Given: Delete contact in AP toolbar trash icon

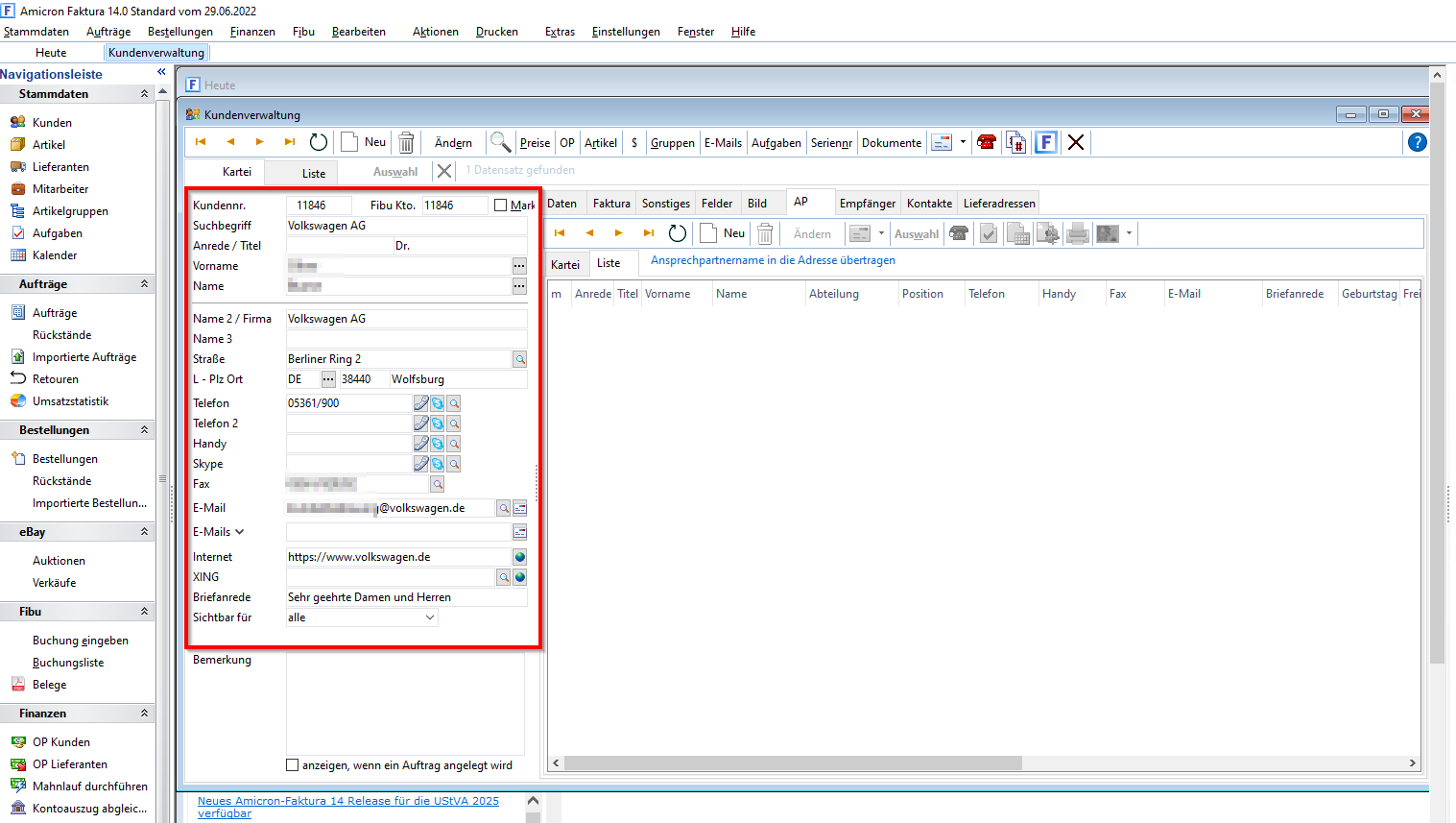Looking at the screenshot, I should pyautogui.click(x=765, y=233).
